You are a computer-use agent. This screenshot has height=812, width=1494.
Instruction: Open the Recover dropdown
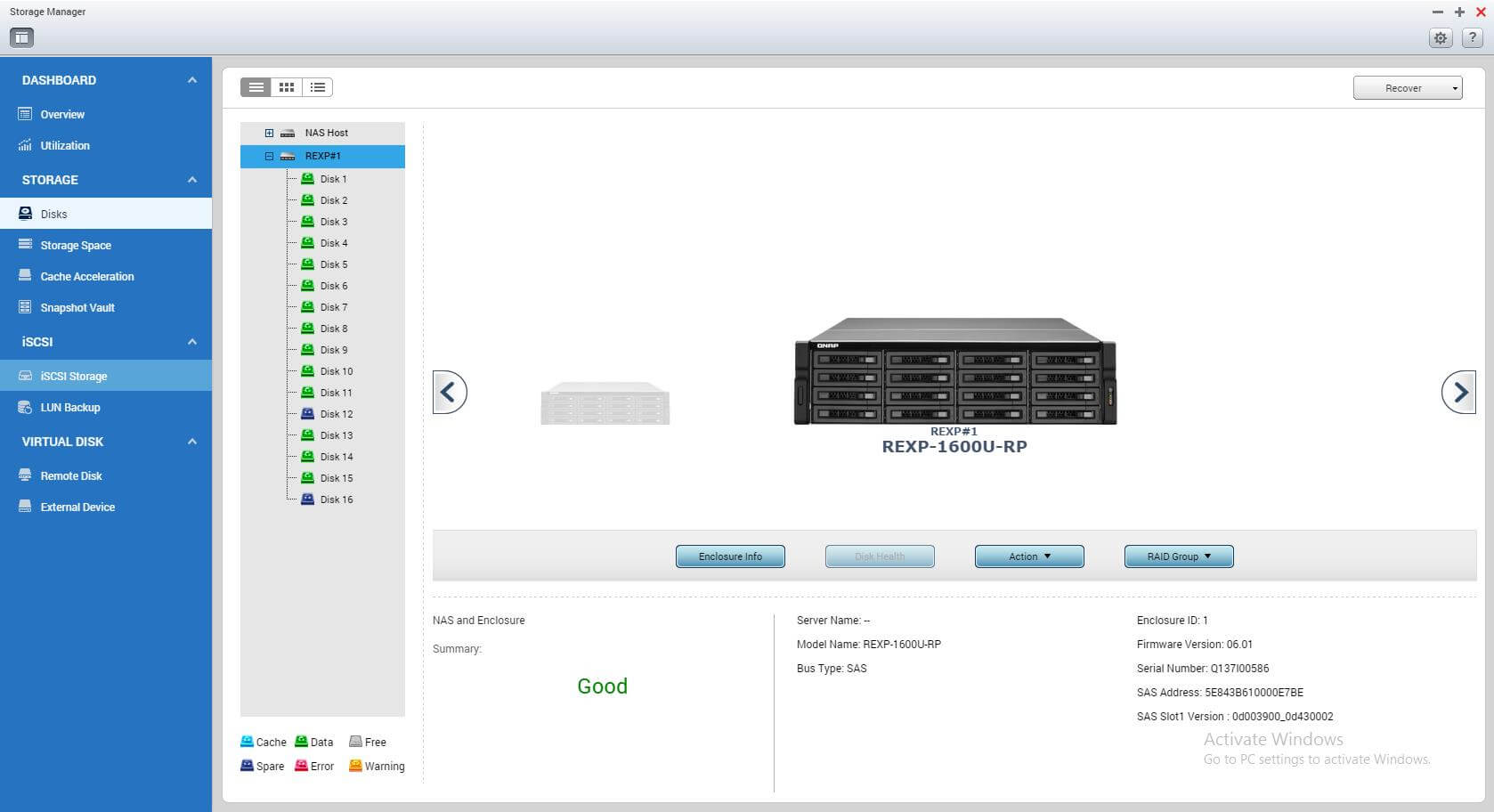[x=1408, y=88]
